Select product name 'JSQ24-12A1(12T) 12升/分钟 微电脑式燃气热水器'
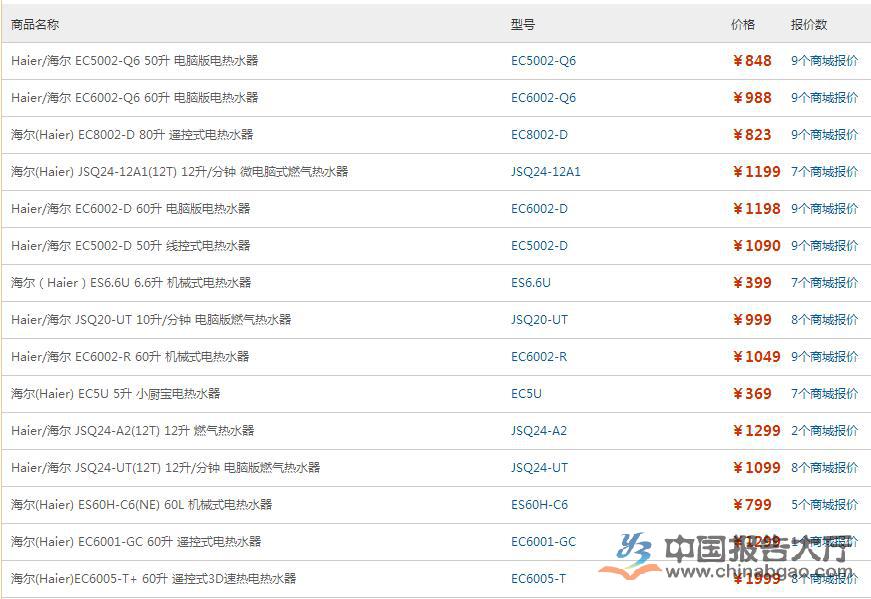The image size is (871, 599). (x=213, y=172)
